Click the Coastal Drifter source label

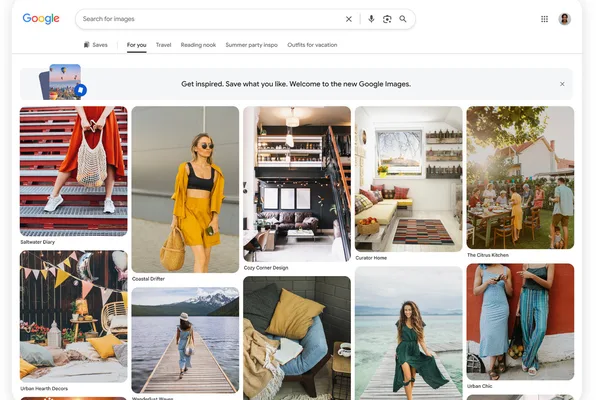[148, 279]
